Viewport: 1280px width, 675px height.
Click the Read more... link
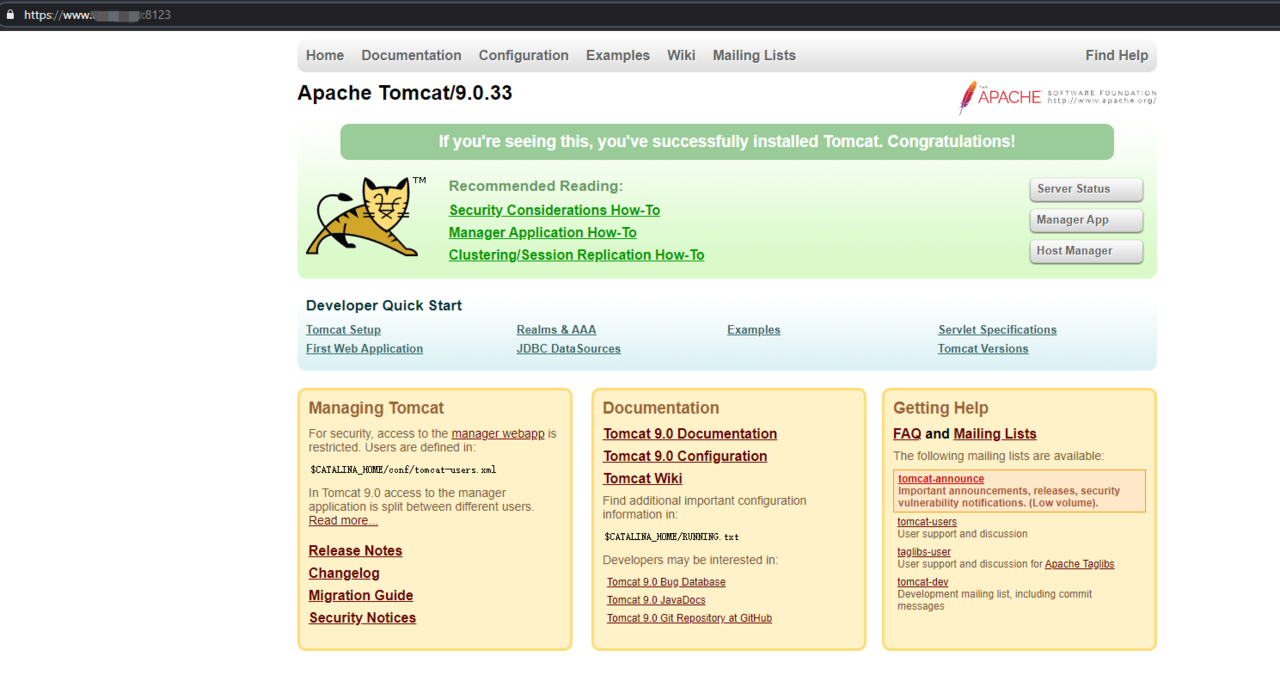[x=343, y=521]
